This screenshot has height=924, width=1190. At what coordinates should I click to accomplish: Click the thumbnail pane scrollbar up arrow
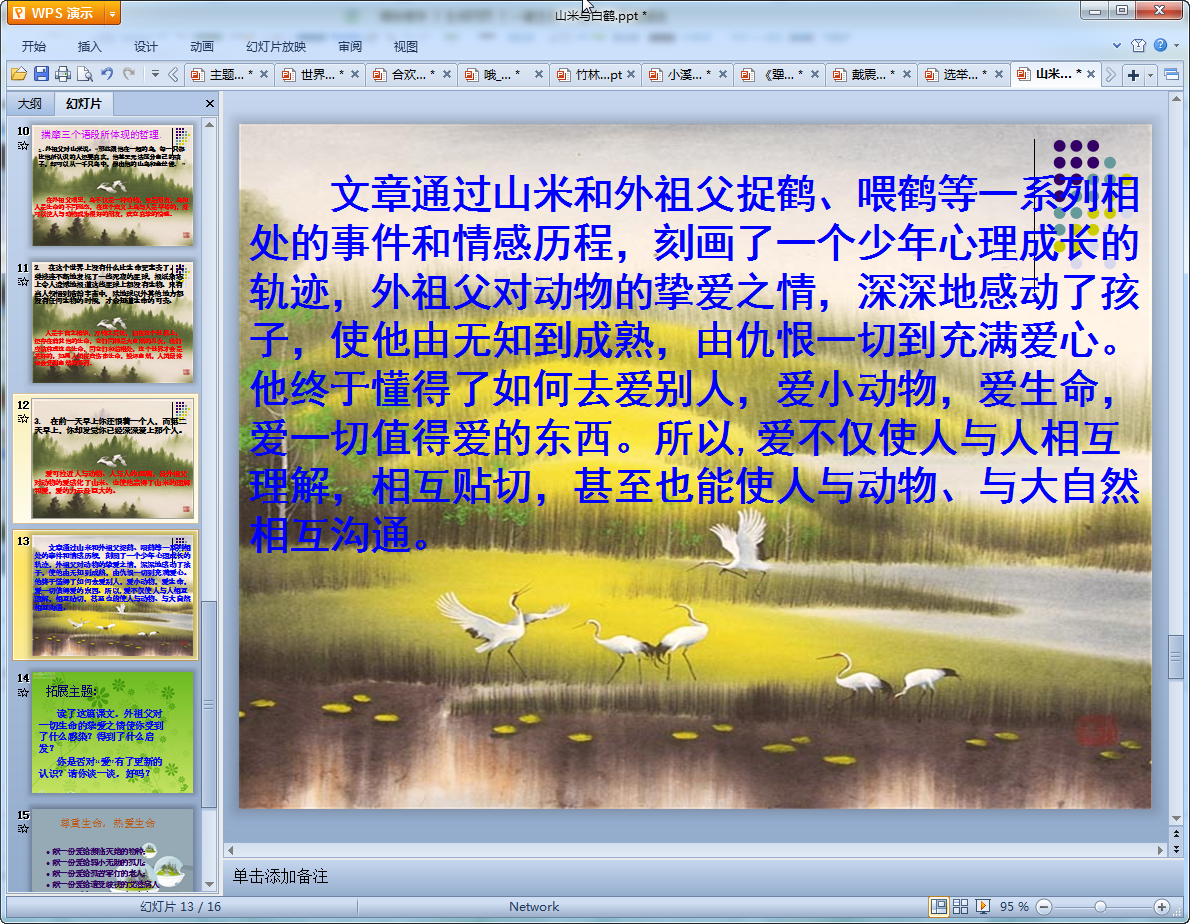pyautogui.click(x=209, y=124)
